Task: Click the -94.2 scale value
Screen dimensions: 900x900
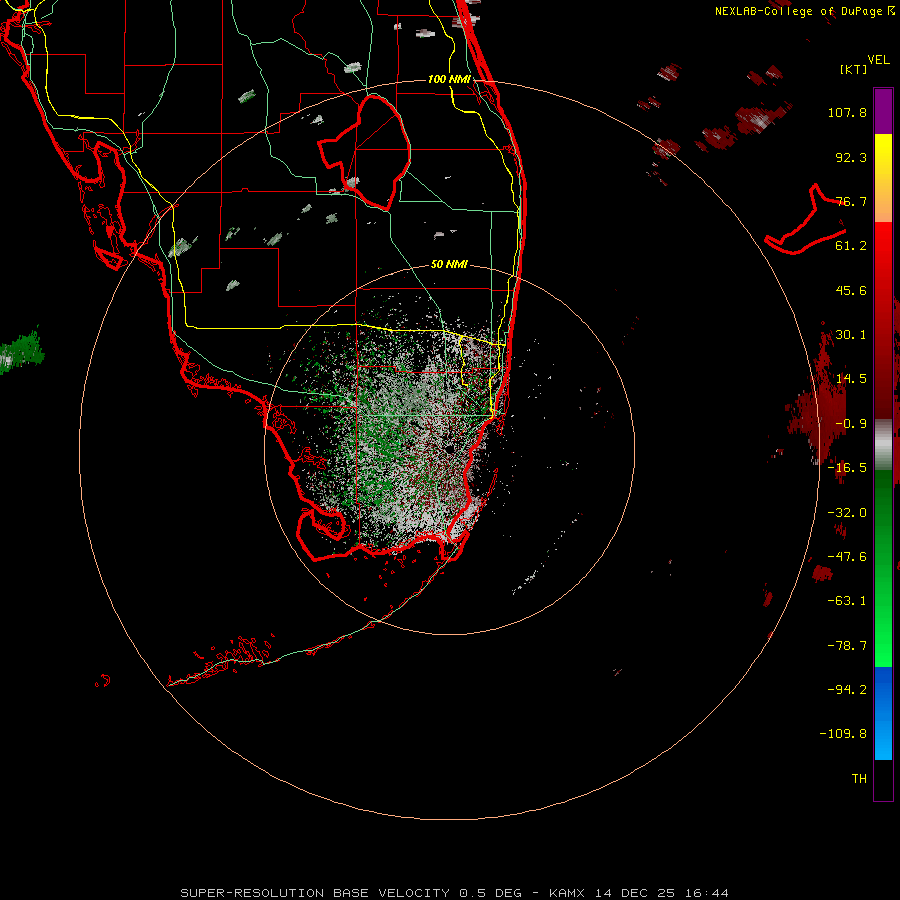Action: pyautogui.click(x=847, y=689)
